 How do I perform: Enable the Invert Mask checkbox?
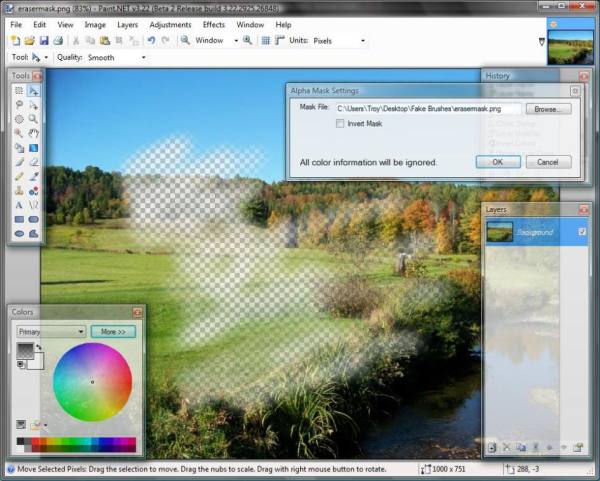341,123
